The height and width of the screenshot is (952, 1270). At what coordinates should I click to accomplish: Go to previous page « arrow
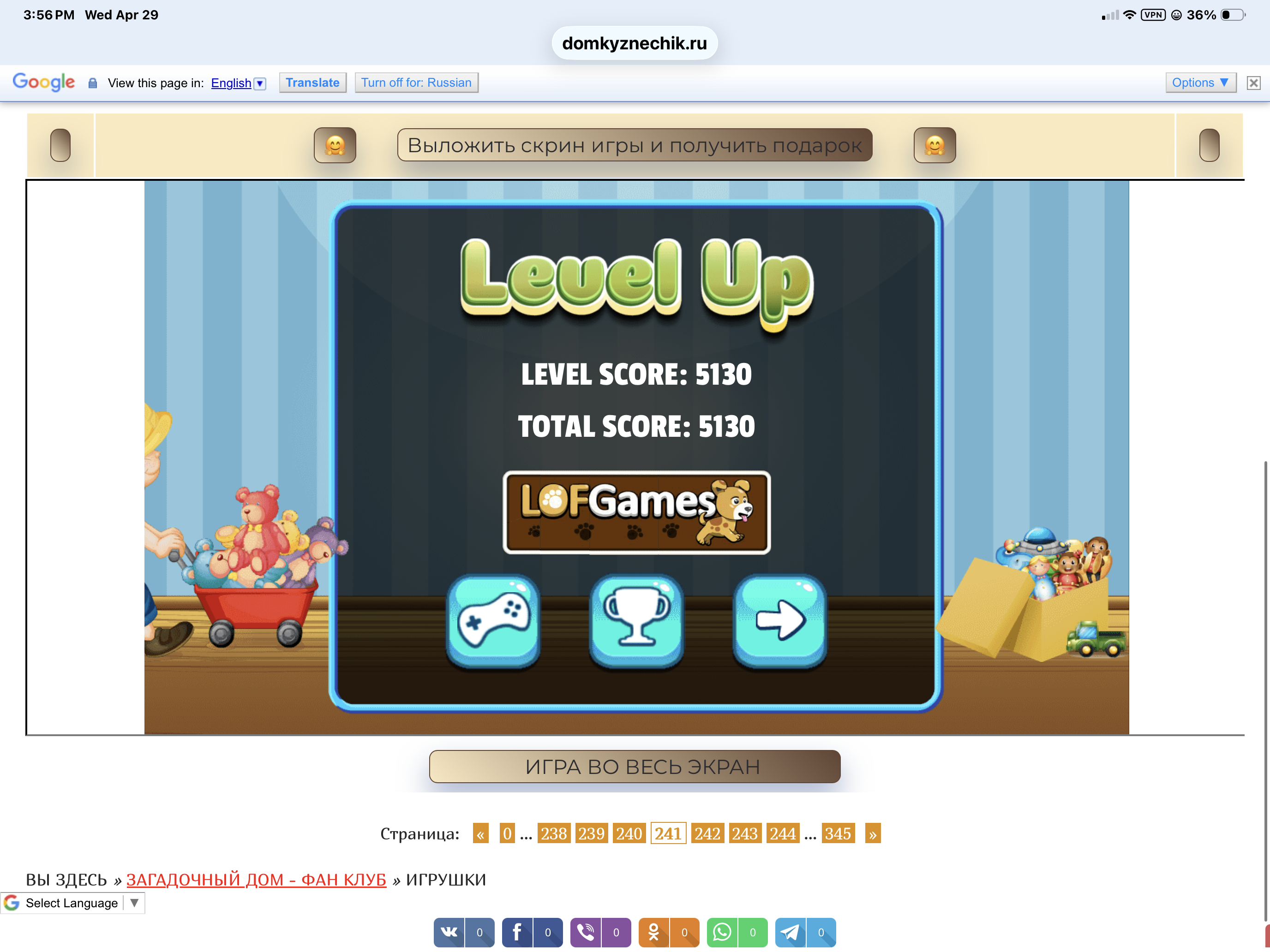(x=480, y=834)
